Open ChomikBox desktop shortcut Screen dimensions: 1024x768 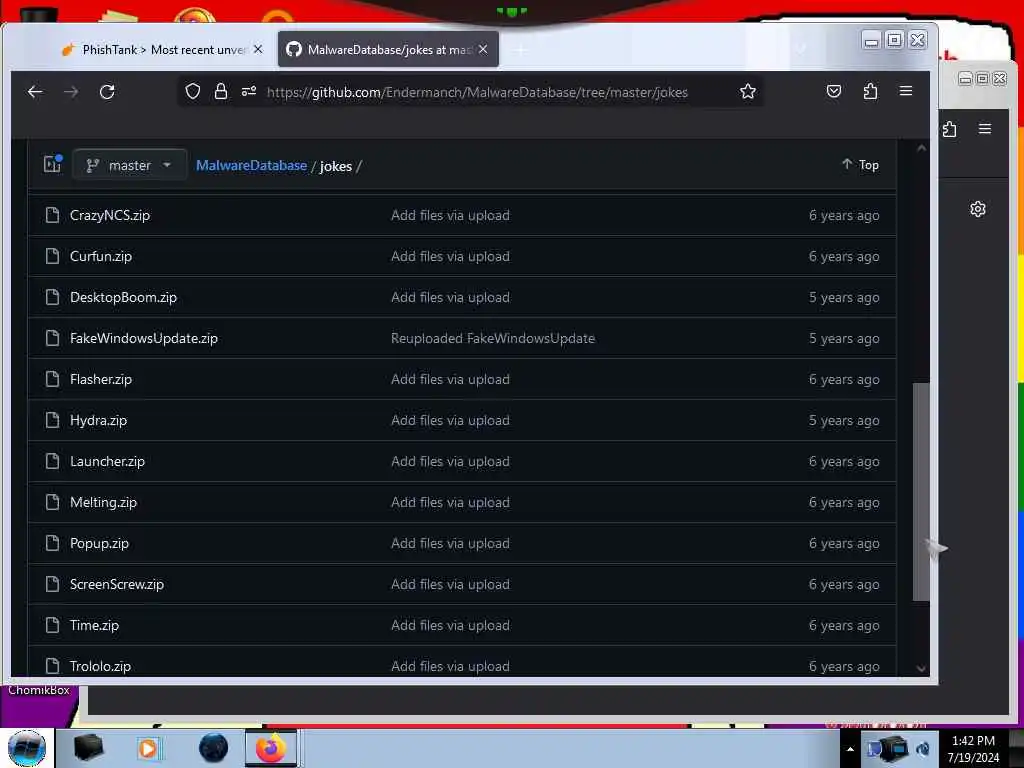pyautogui.click(x=39, y=690)
